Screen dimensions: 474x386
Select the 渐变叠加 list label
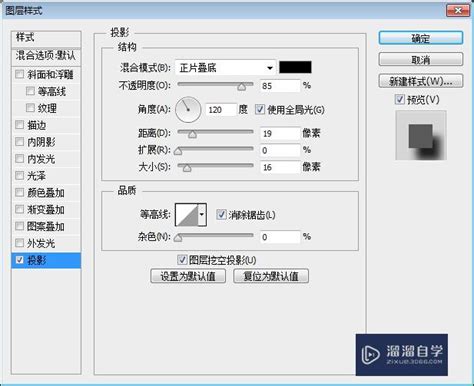pyautogui.click(x=46, y=210)
